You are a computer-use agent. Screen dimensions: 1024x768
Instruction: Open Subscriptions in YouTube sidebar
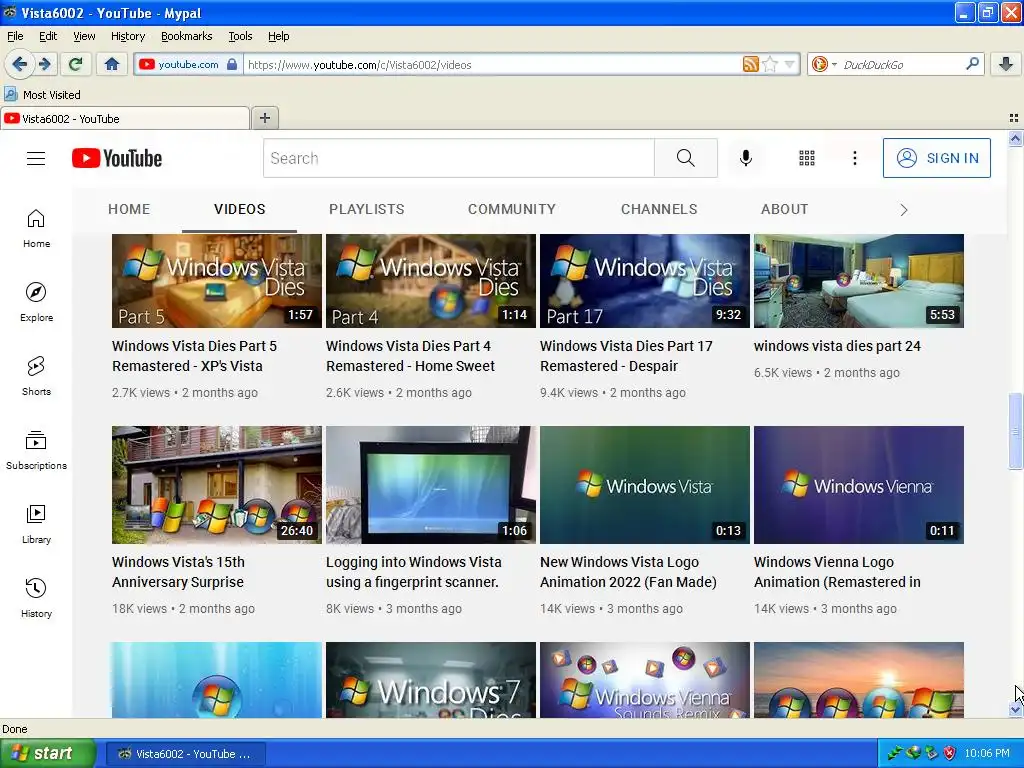36,451
